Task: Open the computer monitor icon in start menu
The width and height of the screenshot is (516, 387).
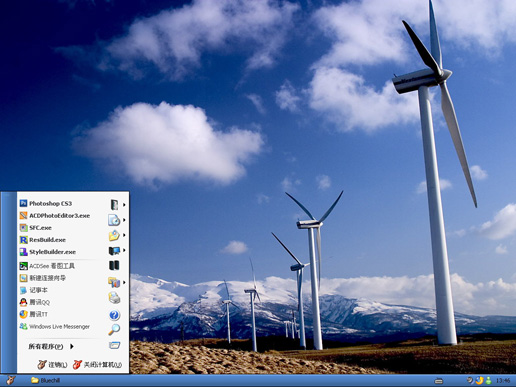Action: [x=114, y=250]
